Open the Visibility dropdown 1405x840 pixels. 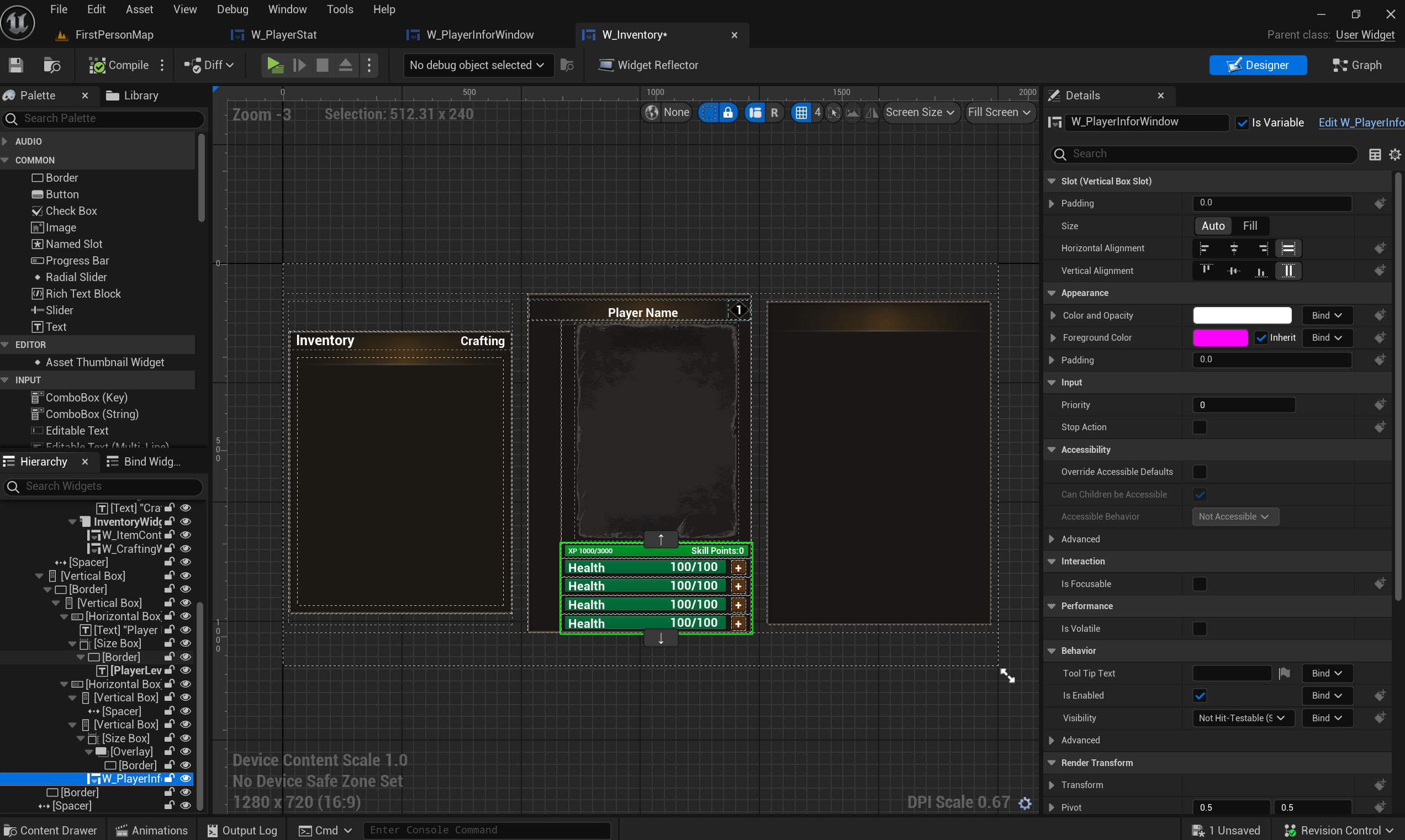click(x=1242, y=718)
